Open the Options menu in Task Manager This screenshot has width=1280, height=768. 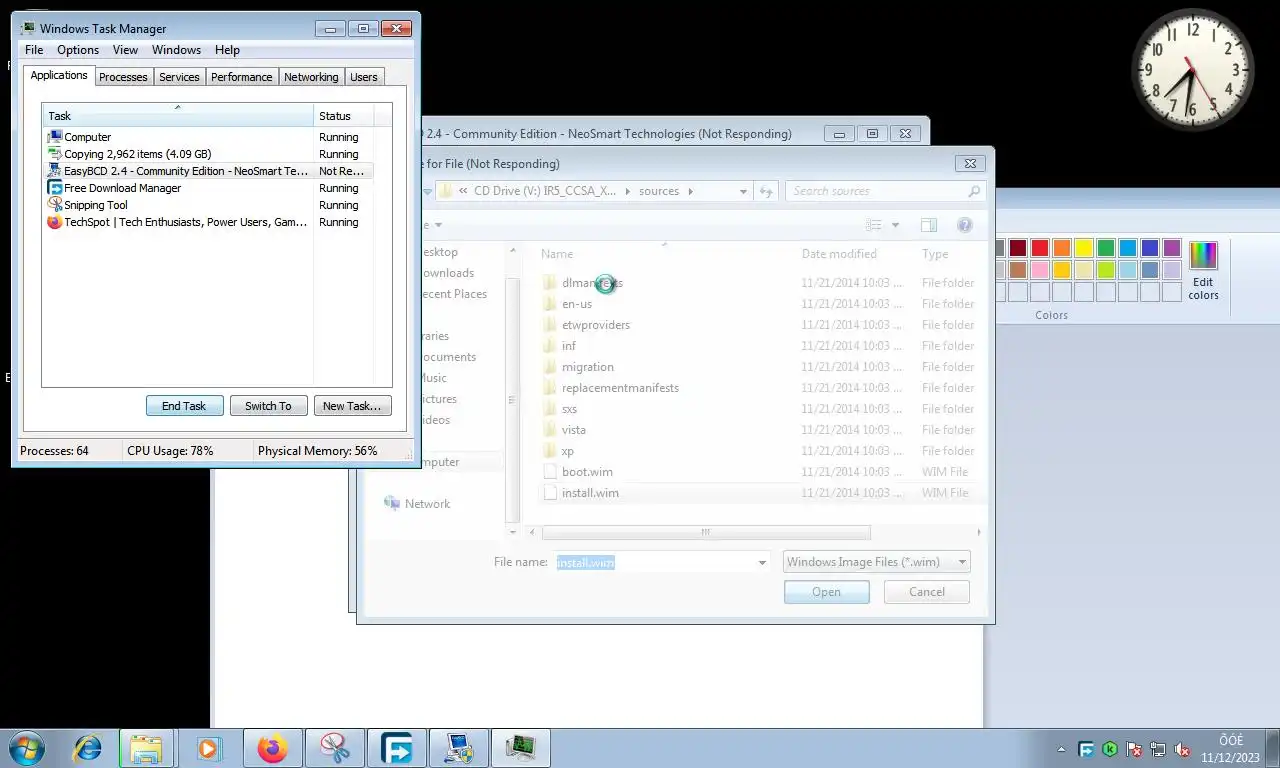(78, 50)
